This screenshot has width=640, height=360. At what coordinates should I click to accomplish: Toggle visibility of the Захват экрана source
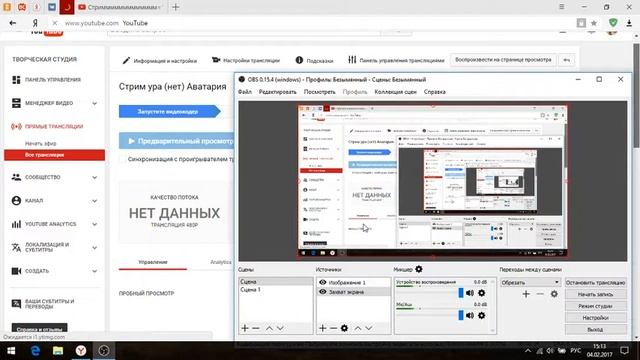[322, 292]
